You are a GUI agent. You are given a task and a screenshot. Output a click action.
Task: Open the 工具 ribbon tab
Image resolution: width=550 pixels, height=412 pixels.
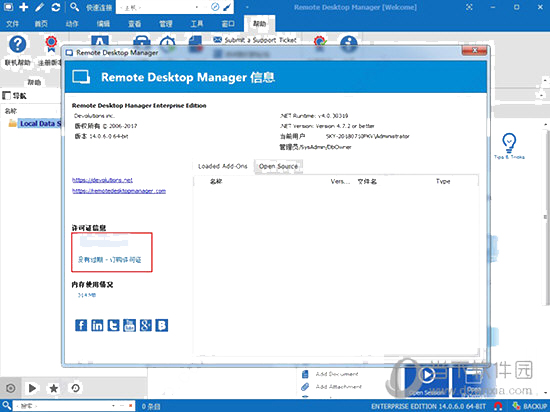[197, 24]
